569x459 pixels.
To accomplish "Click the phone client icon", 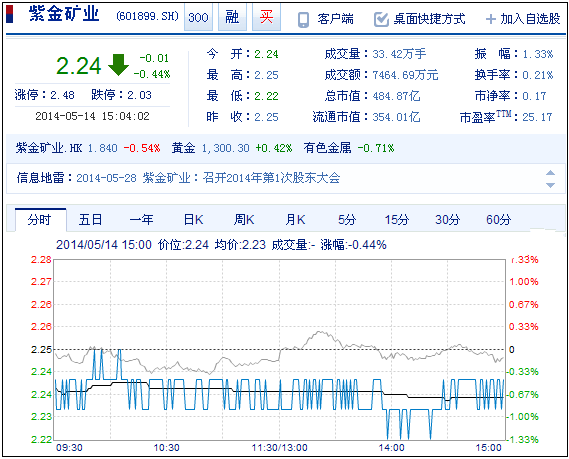I will 303,20.
